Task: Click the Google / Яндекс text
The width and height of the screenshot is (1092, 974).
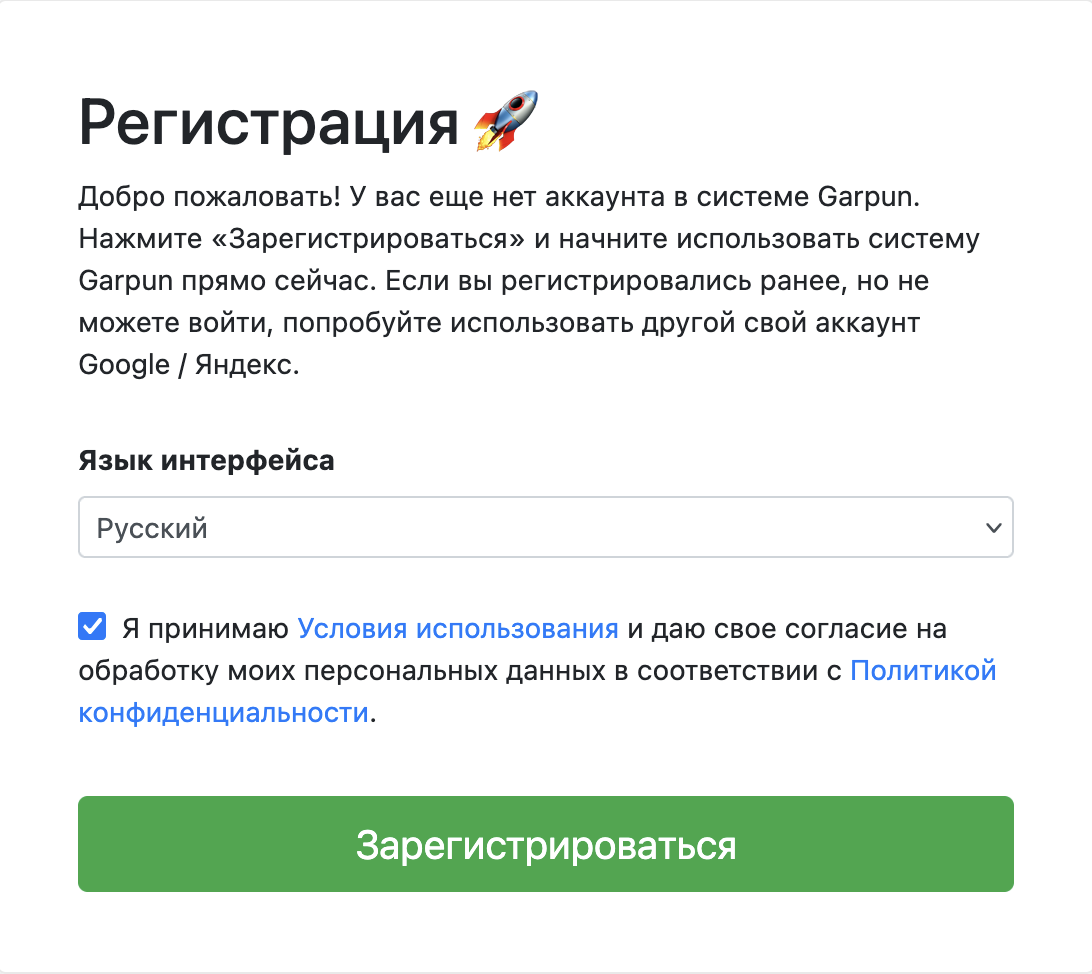Action: point(189,364)
